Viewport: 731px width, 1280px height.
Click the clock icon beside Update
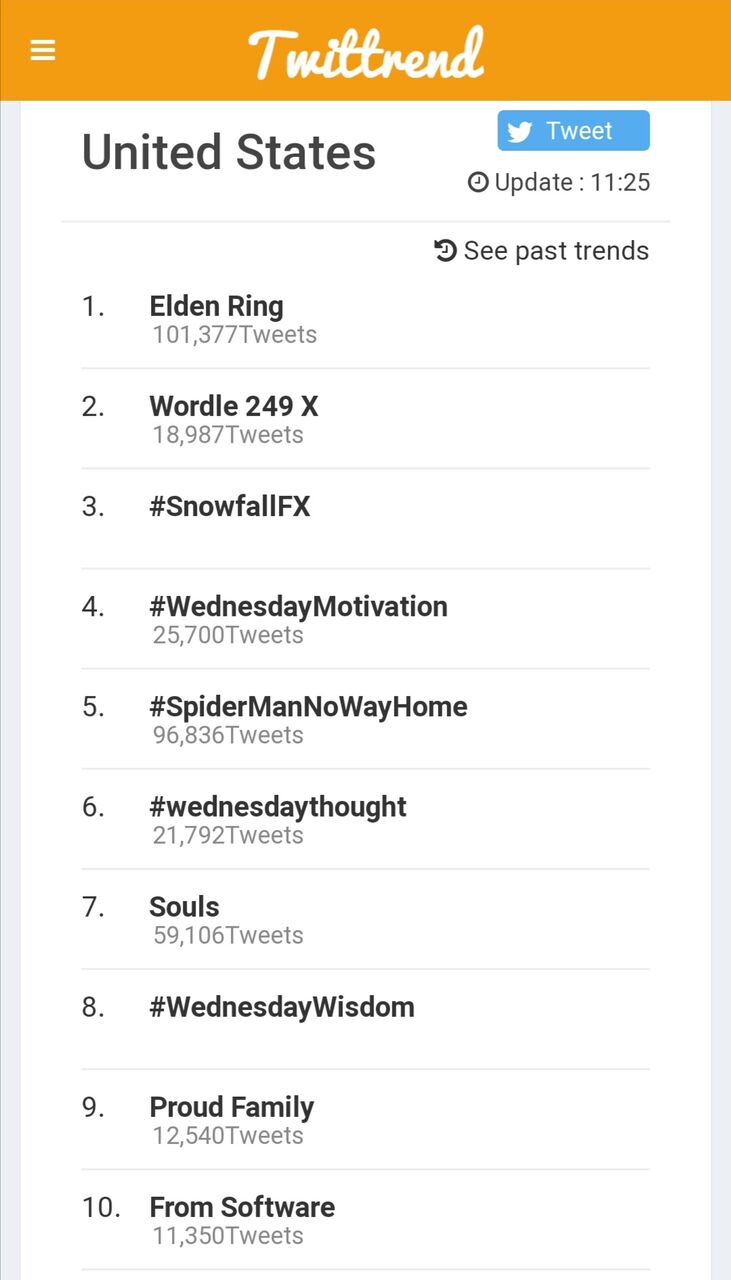click(478, 182)
